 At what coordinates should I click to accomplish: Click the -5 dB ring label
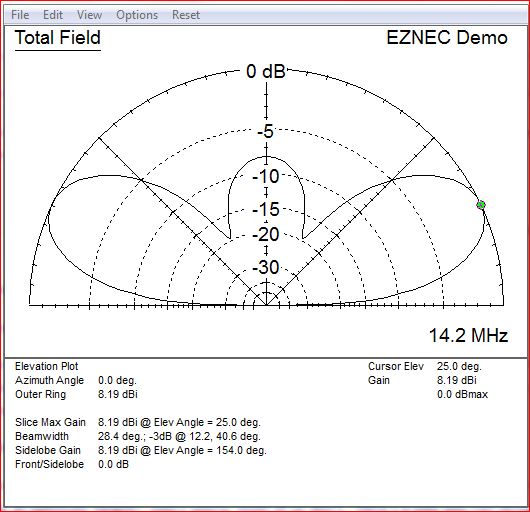[265, 131]
